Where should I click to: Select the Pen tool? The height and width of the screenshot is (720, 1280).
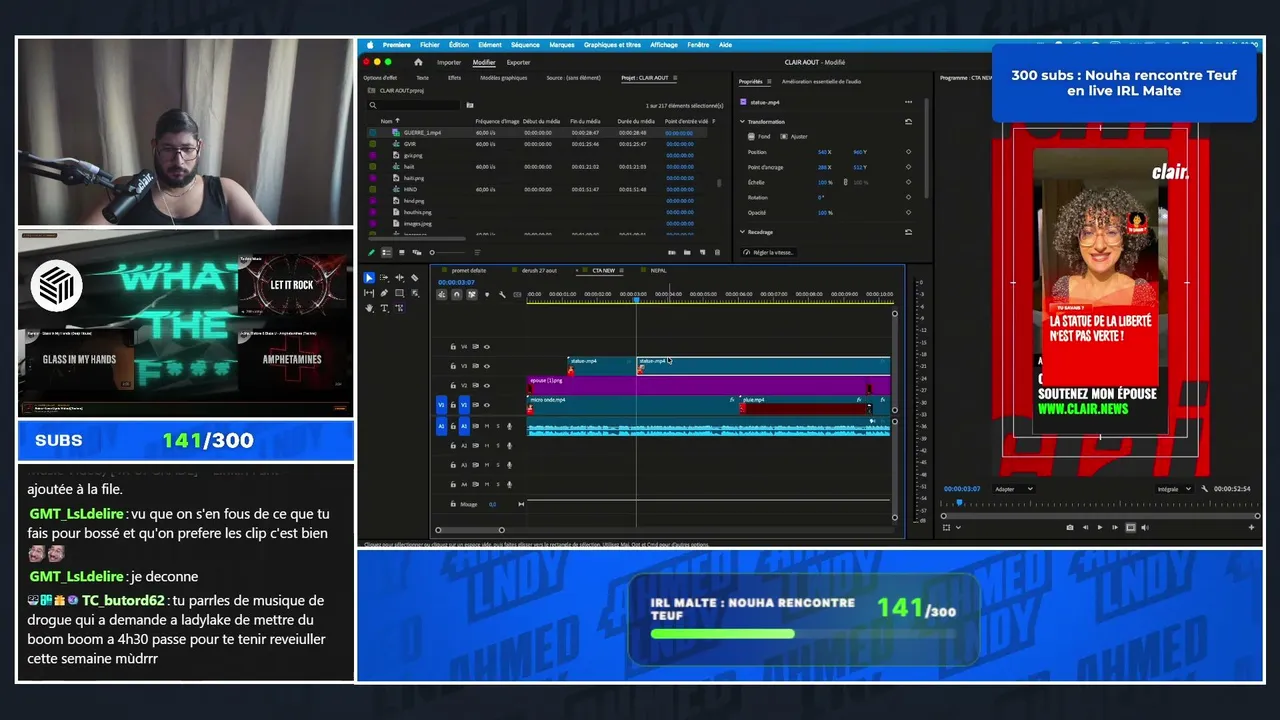[384, 293]
